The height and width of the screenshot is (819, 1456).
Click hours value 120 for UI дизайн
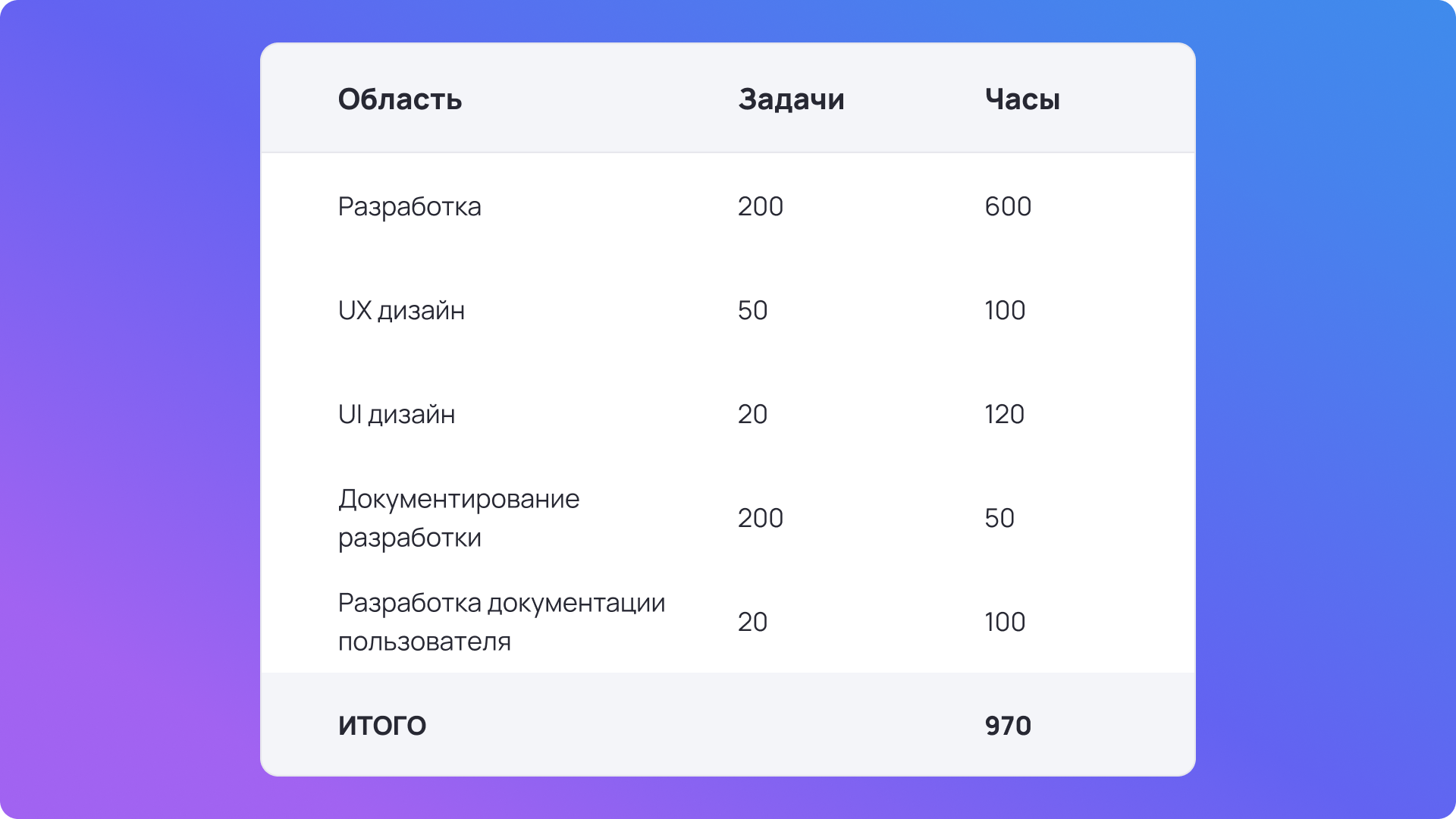(x=1005, y=414)
